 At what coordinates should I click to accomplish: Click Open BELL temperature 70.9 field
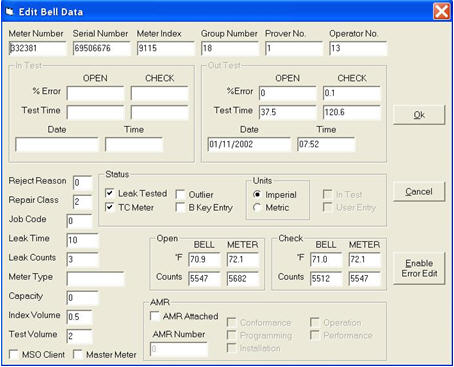pos(205,260)
